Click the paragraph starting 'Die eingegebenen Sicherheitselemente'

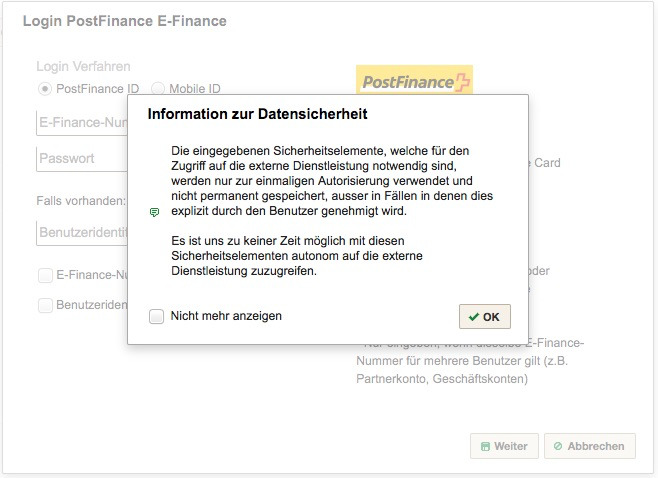coord(332,181)
